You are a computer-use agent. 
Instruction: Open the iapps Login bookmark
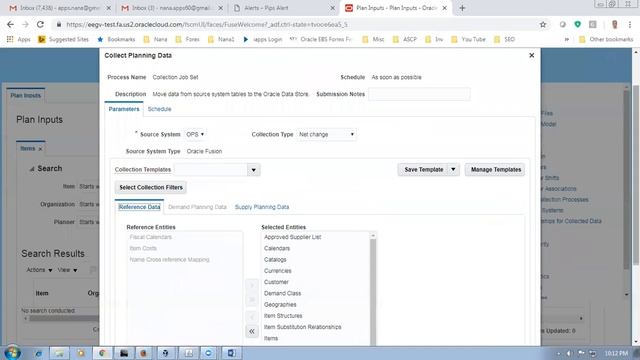pos(262,39)
